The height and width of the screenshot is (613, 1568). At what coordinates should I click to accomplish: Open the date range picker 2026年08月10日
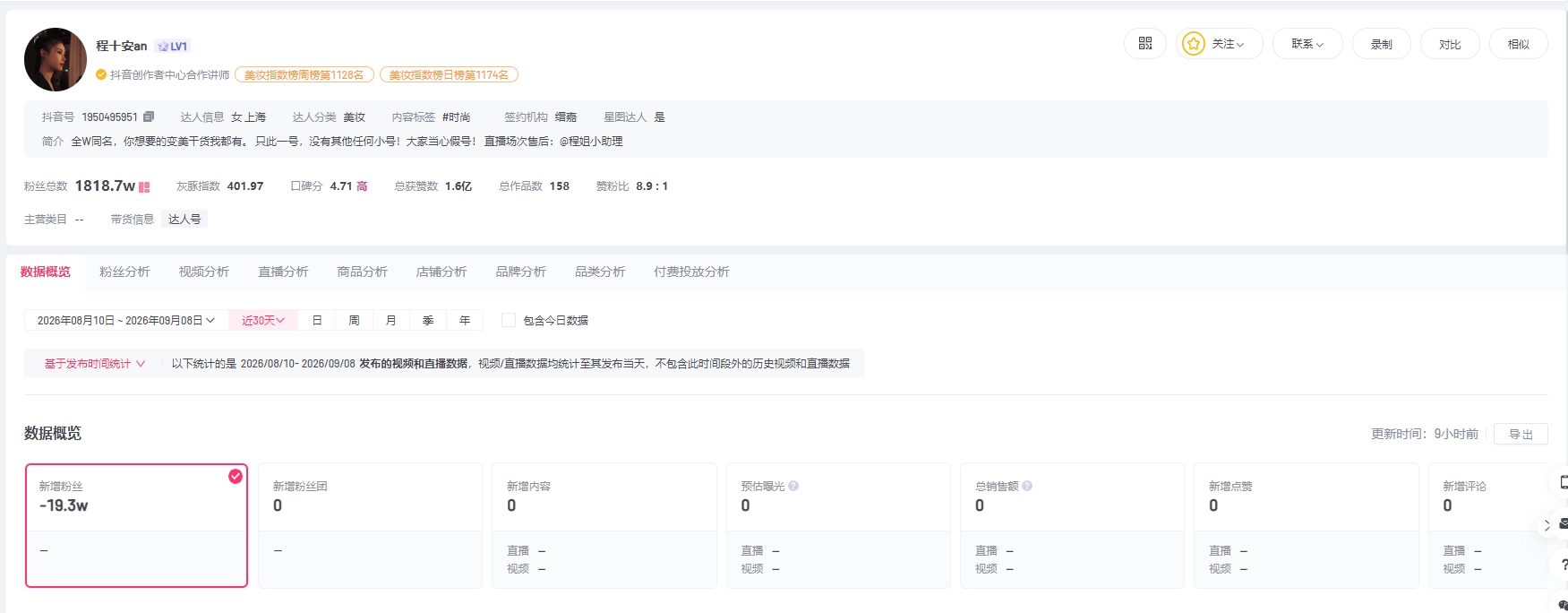click(126, 320)
